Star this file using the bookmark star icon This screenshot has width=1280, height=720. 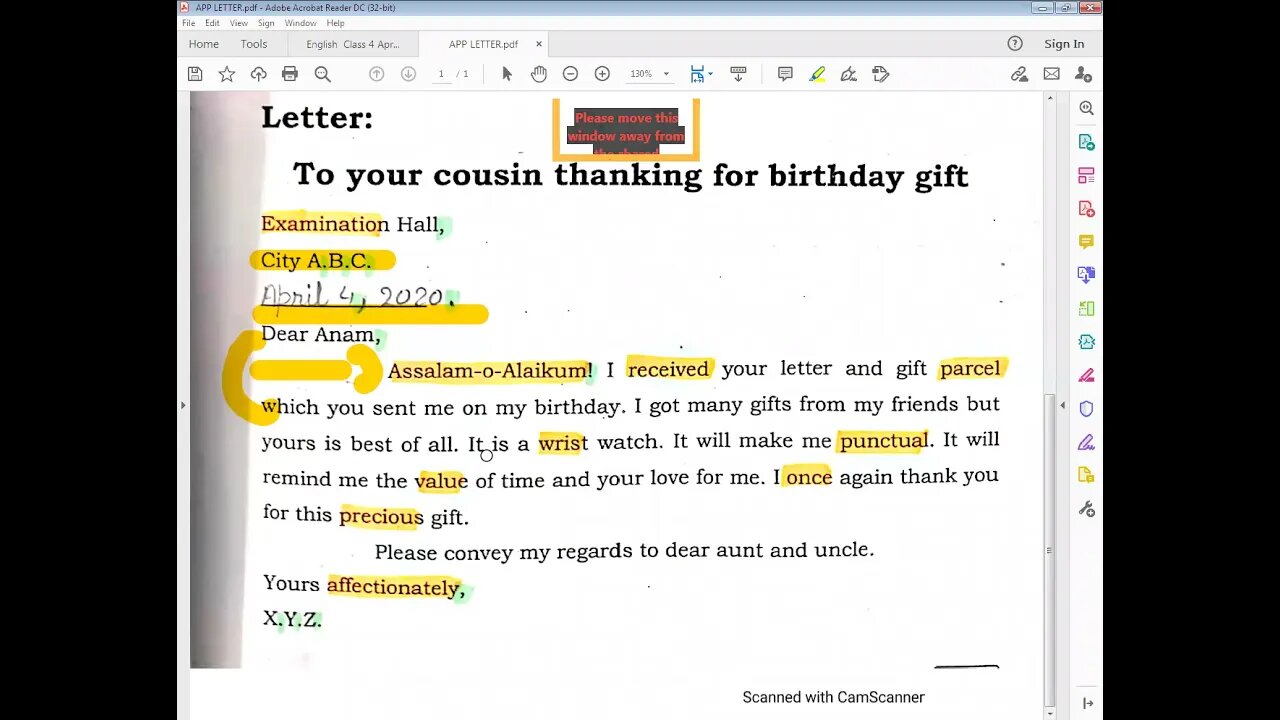(227, 74)
